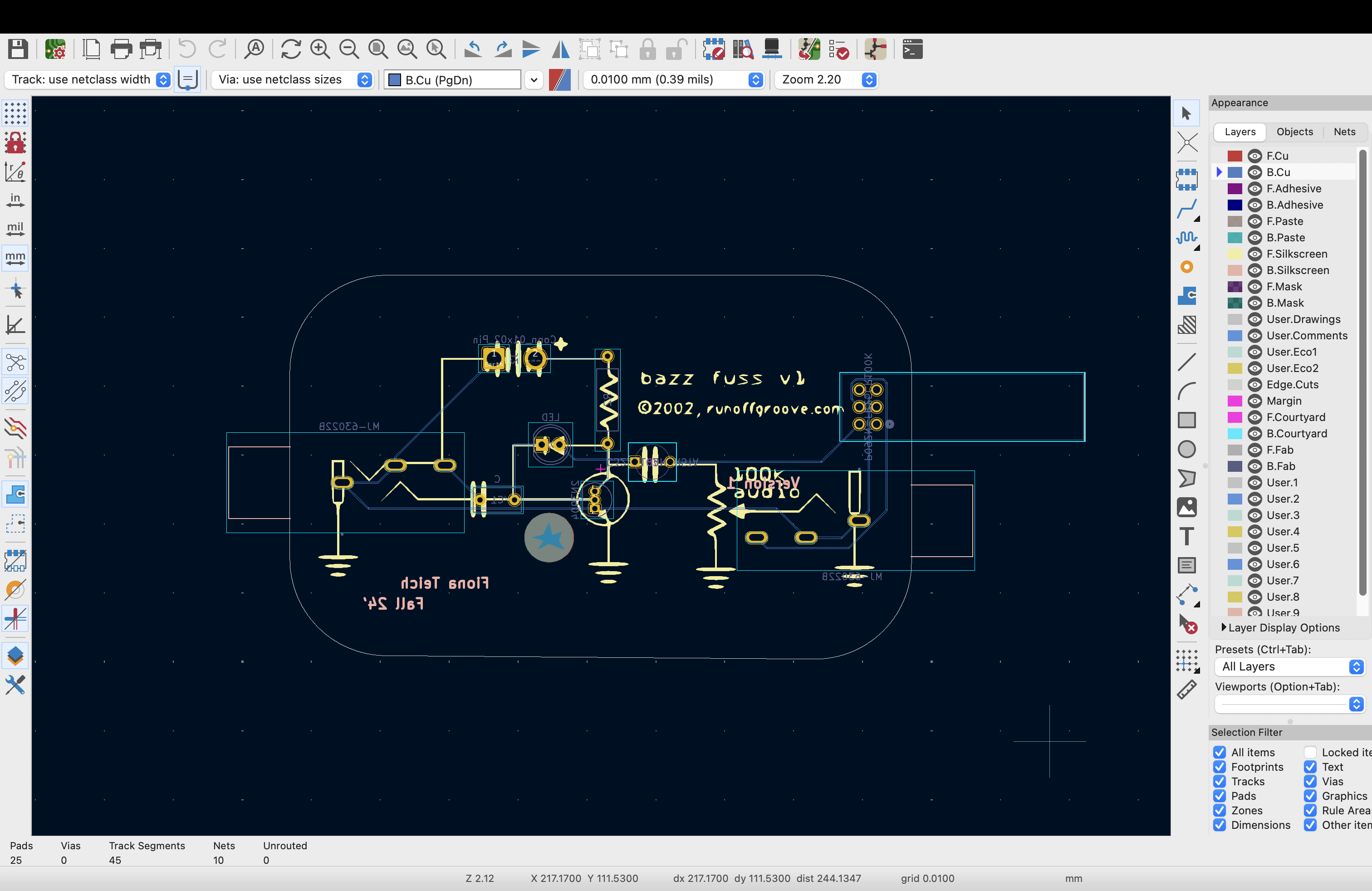The image size is (1372, 891).
Task: Toggle Tracks selection filter checkbox
Action: (x=1219, y=781)
